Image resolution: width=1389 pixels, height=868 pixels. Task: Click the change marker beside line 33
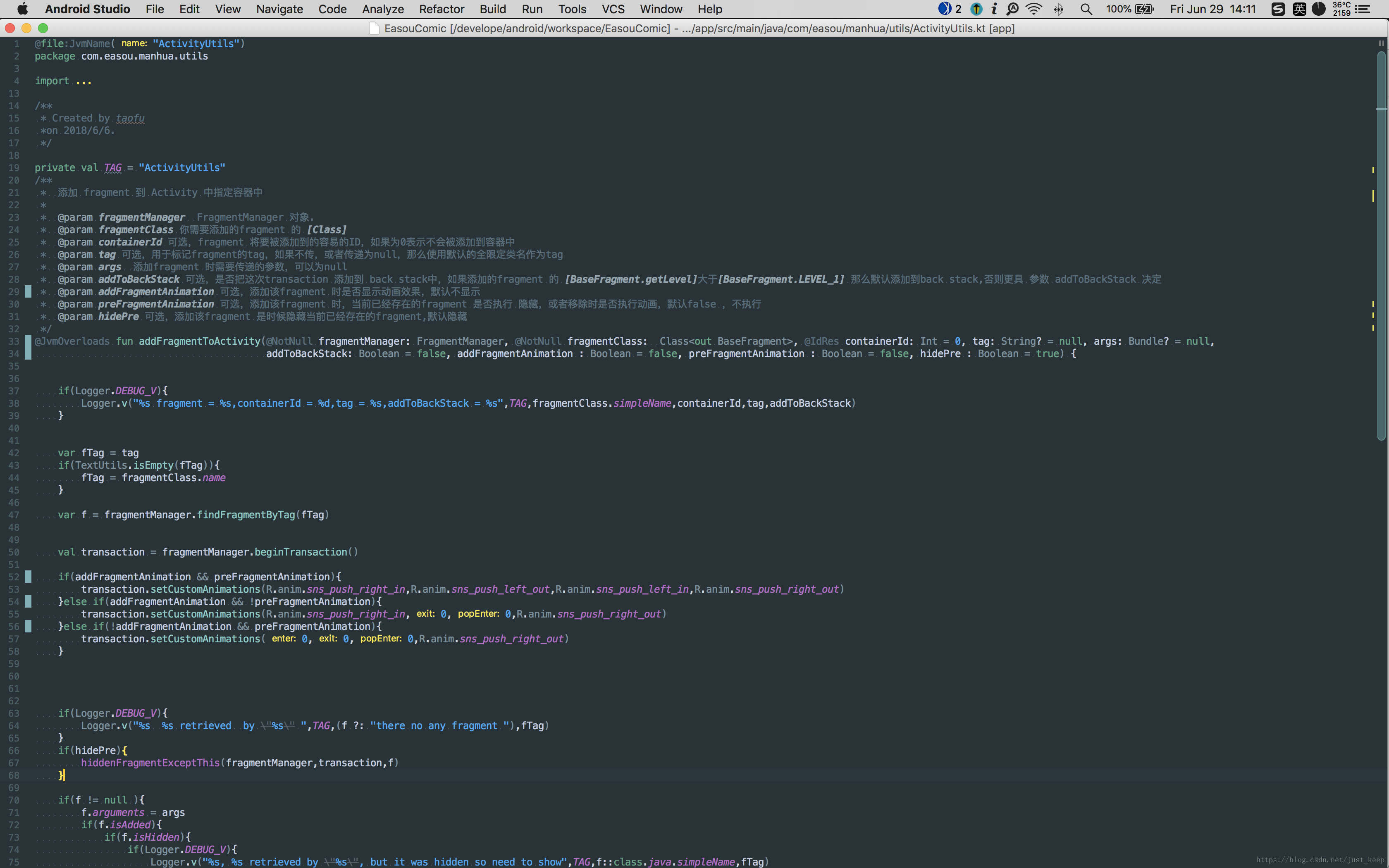[x=28, y=341]
